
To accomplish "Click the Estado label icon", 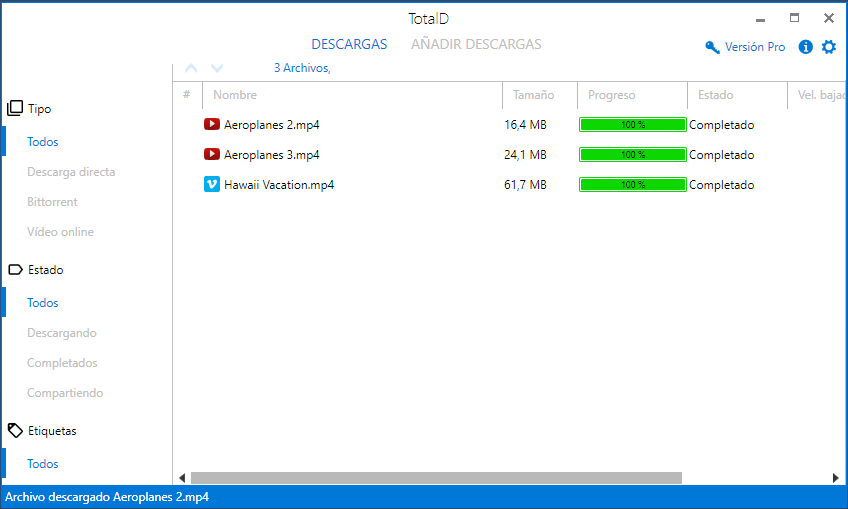I will tap(15, 269).
